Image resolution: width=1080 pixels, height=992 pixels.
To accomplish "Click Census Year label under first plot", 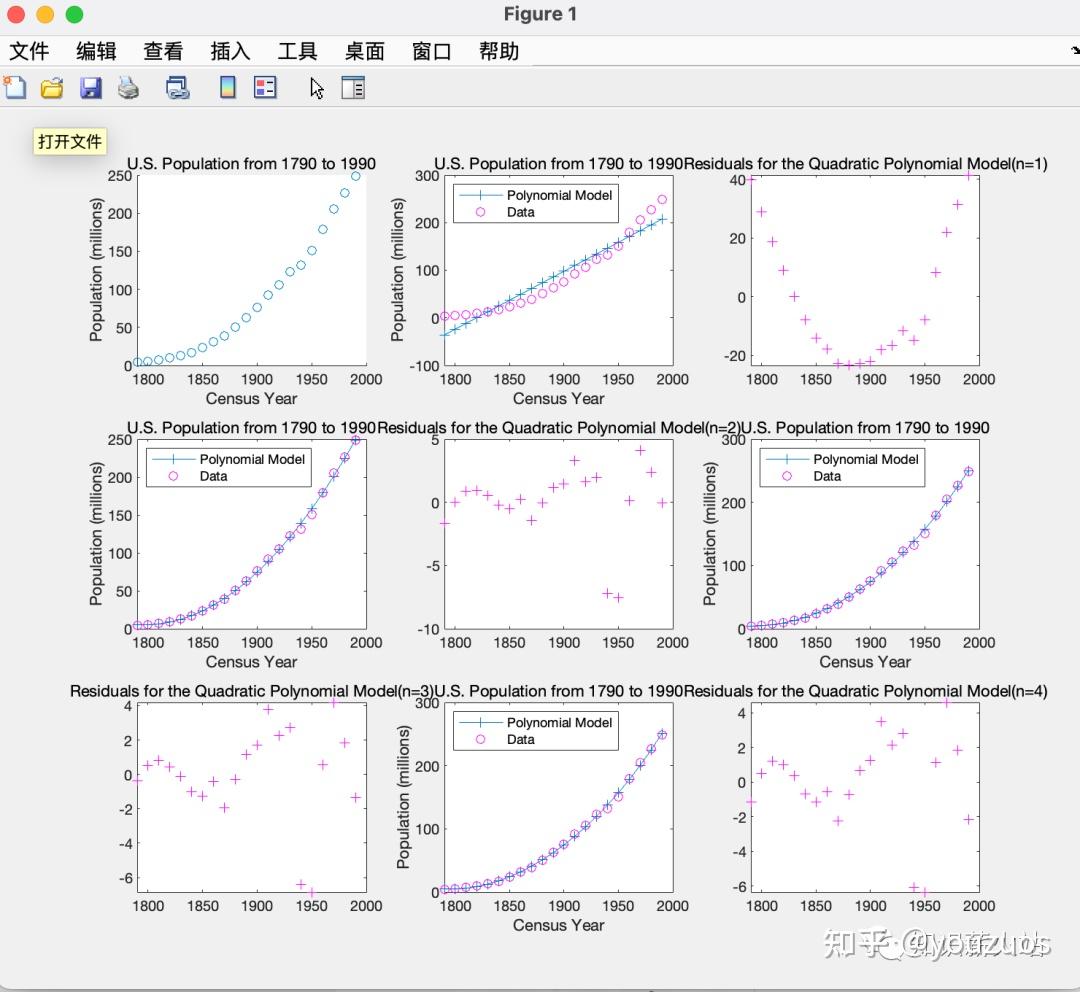I will pos(251,398).
